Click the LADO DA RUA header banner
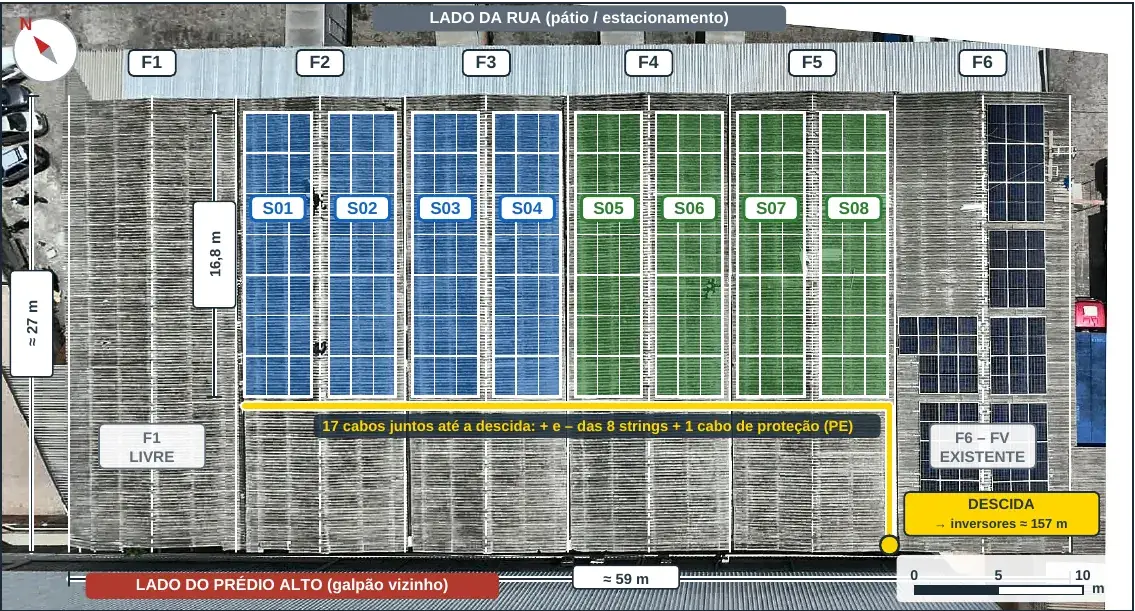 click(579, 18)
